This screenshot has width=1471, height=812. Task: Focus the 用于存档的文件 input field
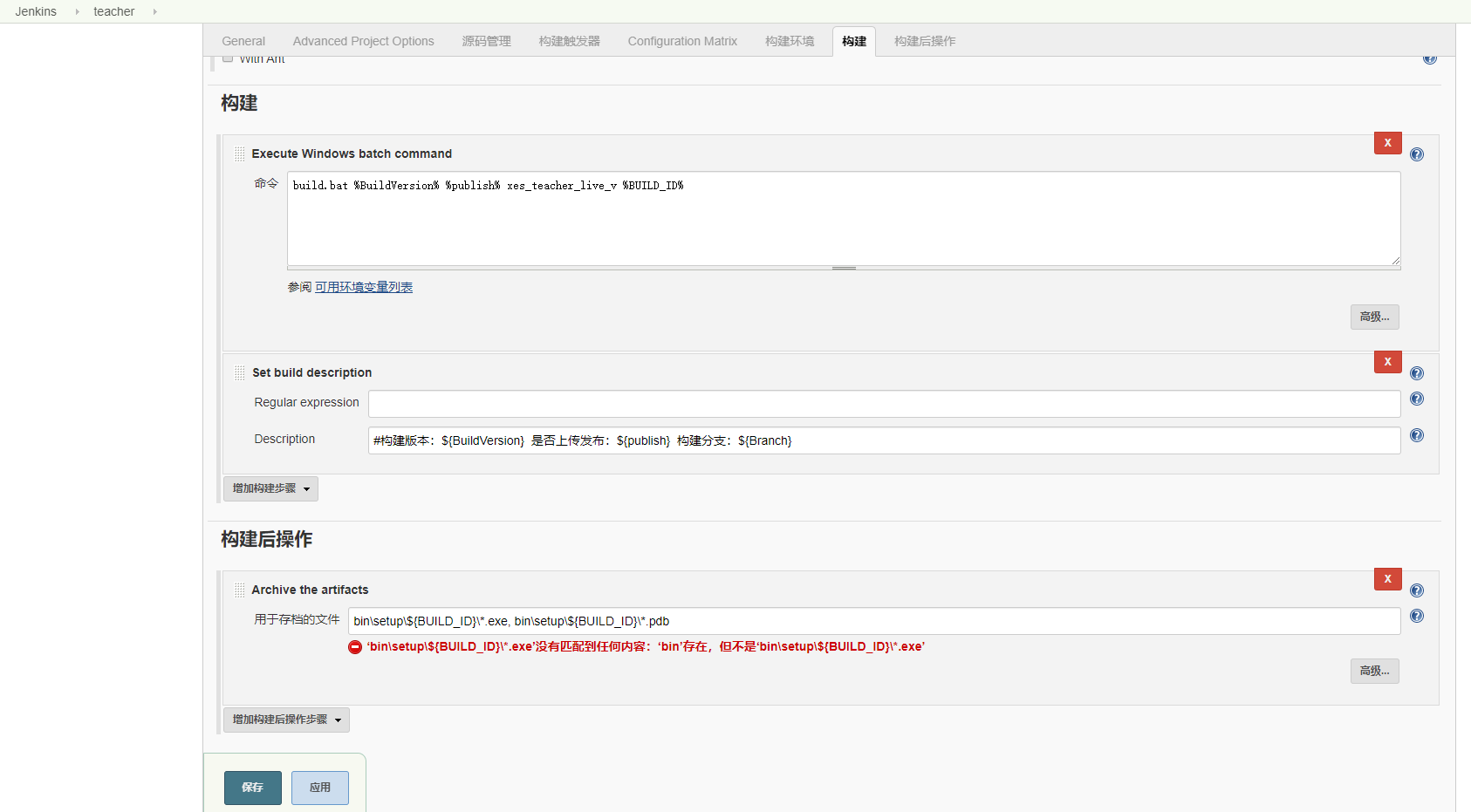pos(874,621)
